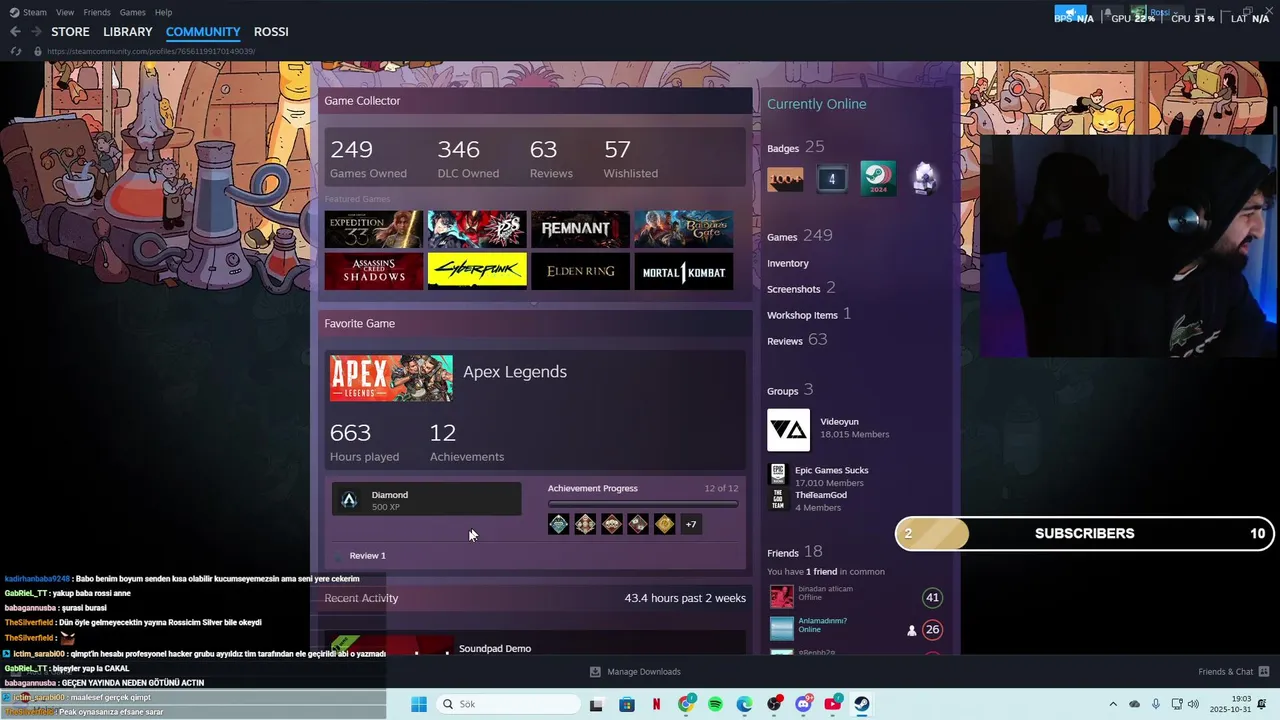Open the Groups sidebar link
Screen dimensions: 1280x720
click(x=790, y=390)
